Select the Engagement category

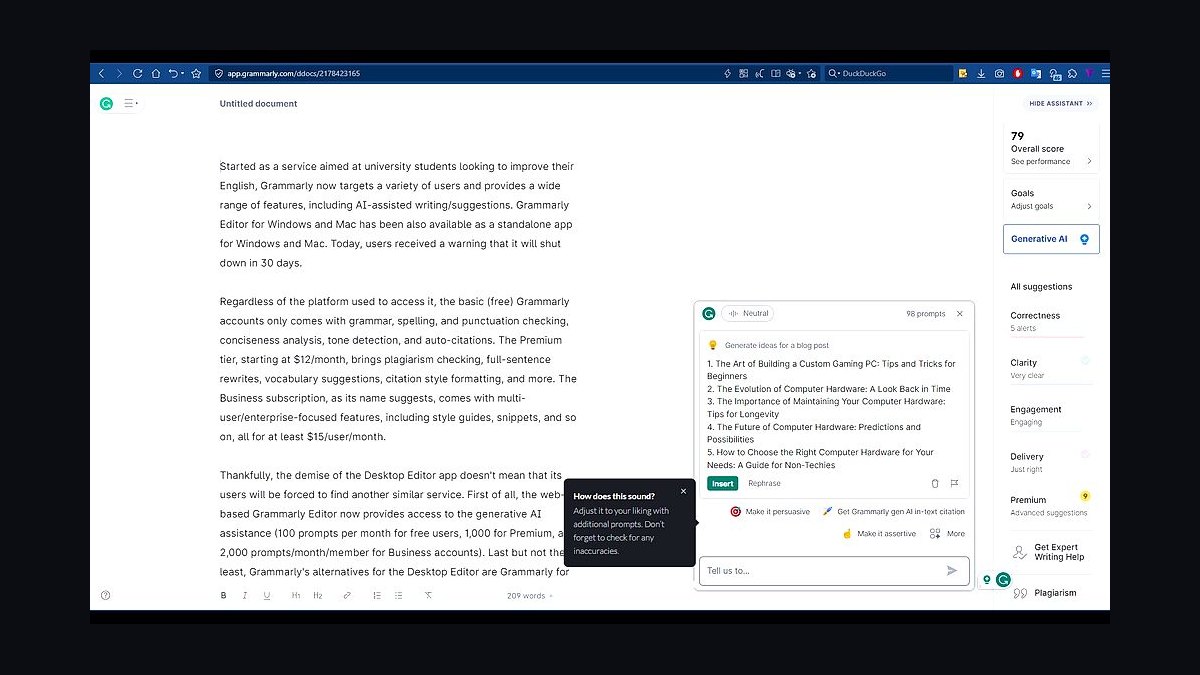tap(1049, 415)
